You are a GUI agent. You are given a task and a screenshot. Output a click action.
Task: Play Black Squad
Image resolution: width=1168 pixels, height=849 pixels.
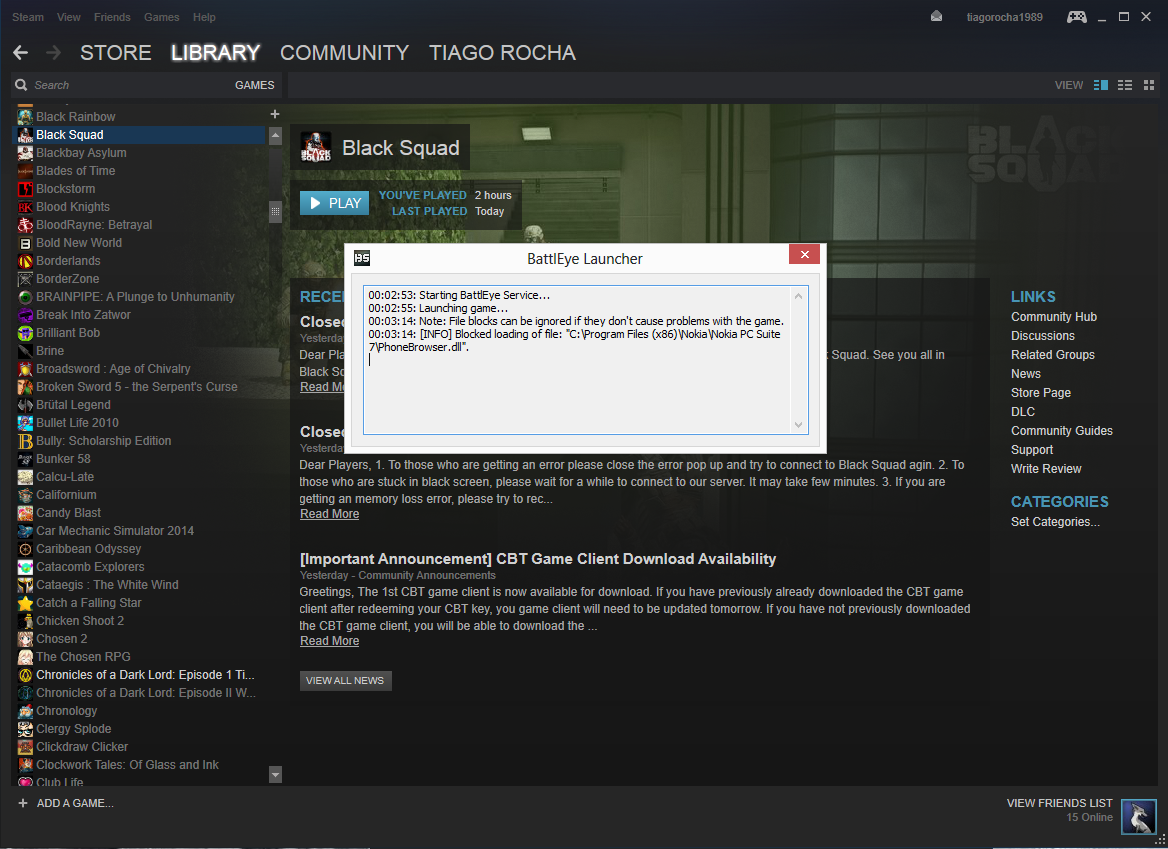coord(334,203)
